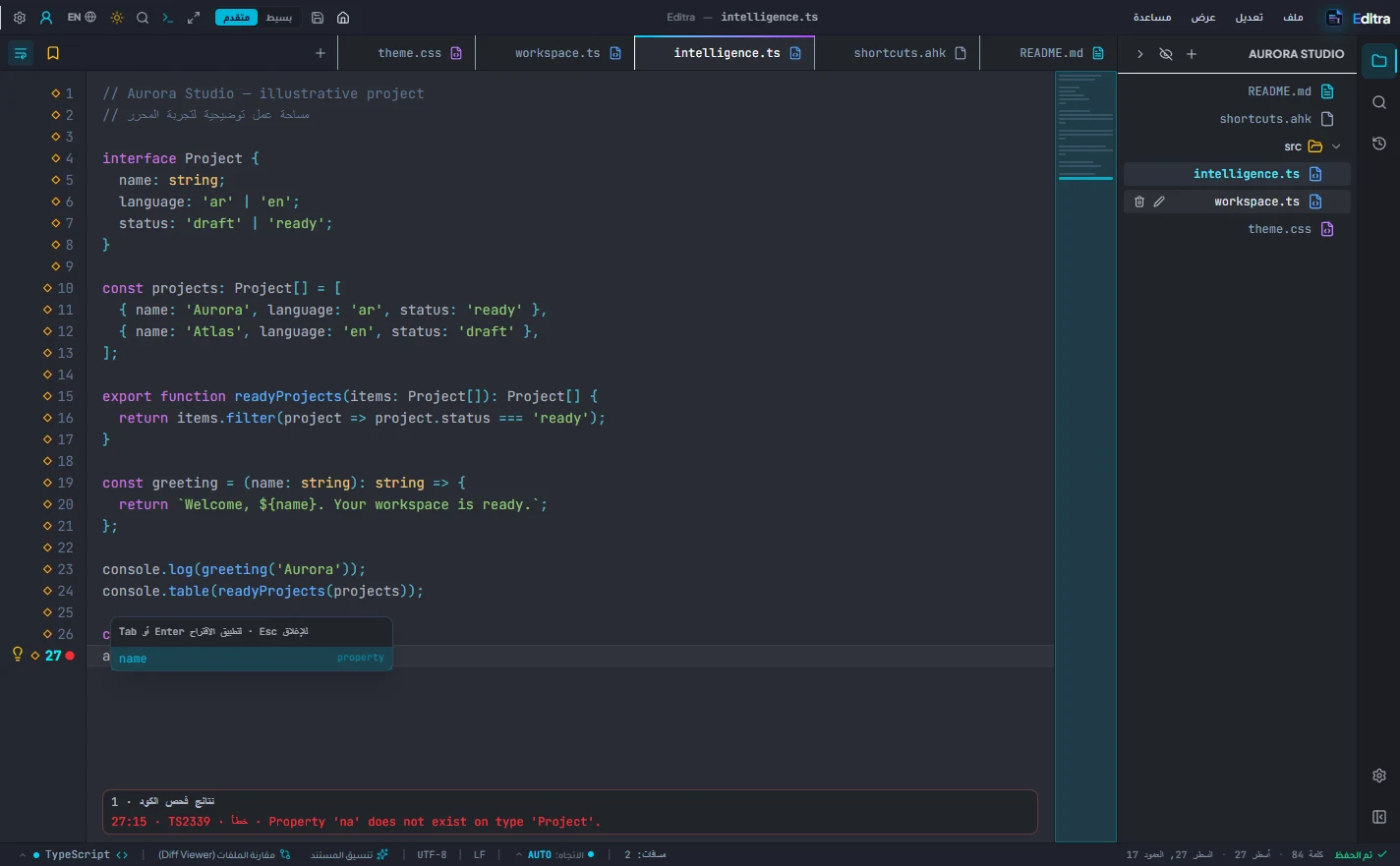Toggle word wrap icon above line numbers
Image resolution: width=1400 pixels, height=866 pixels.
21,53
